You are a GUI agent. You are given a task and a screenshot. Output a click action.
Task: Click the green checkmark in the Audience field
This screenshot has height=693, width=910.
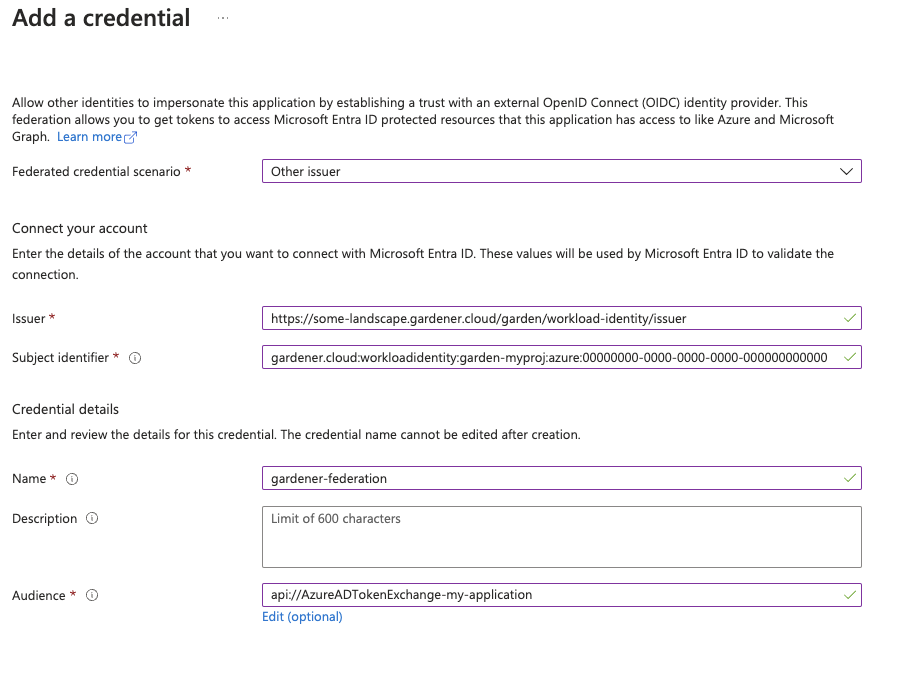tap(848, 595)
